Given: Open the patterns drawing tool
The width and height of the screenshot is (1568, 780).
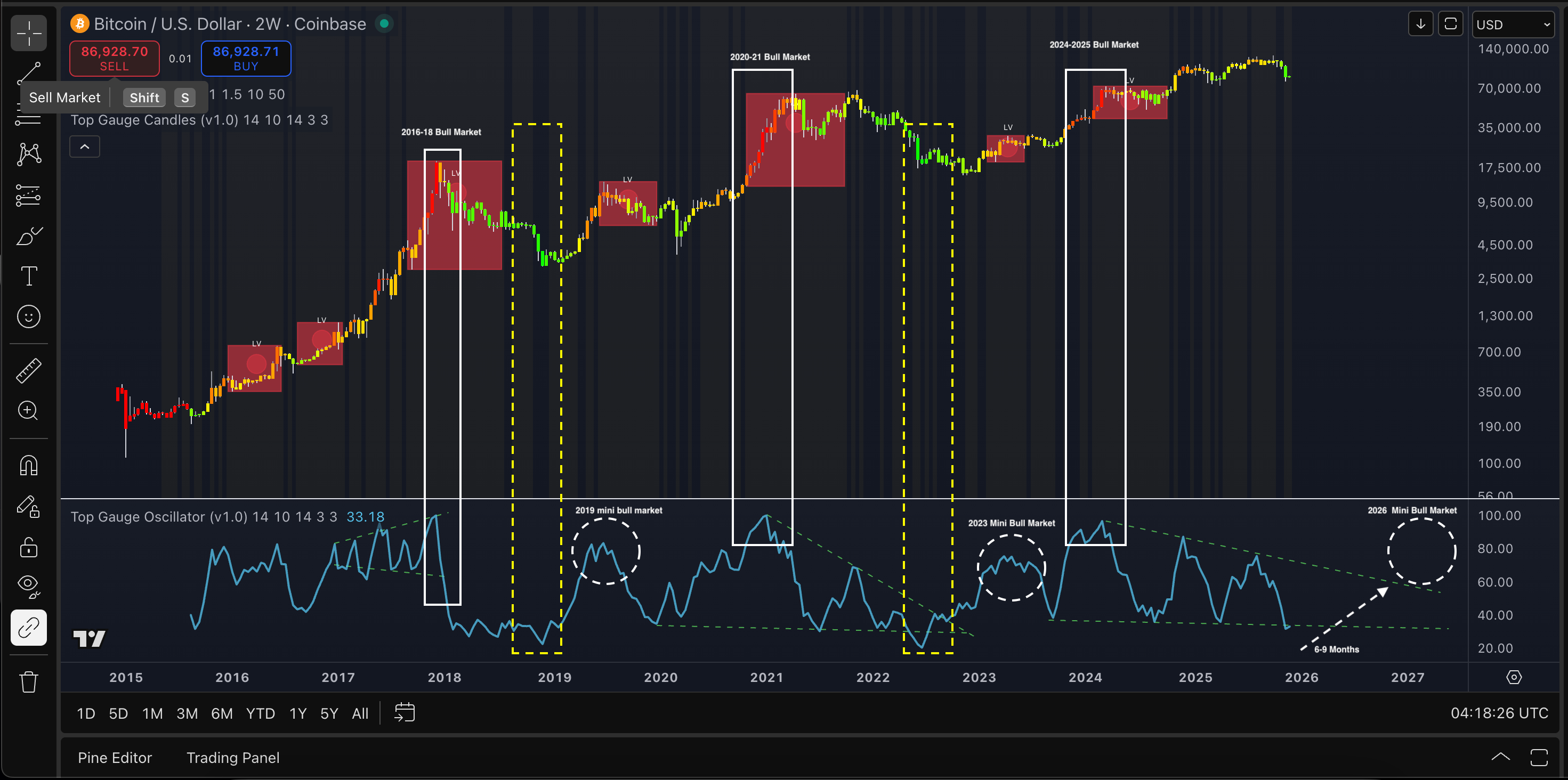Looking at the screenshot, I should tap(29, 154).
